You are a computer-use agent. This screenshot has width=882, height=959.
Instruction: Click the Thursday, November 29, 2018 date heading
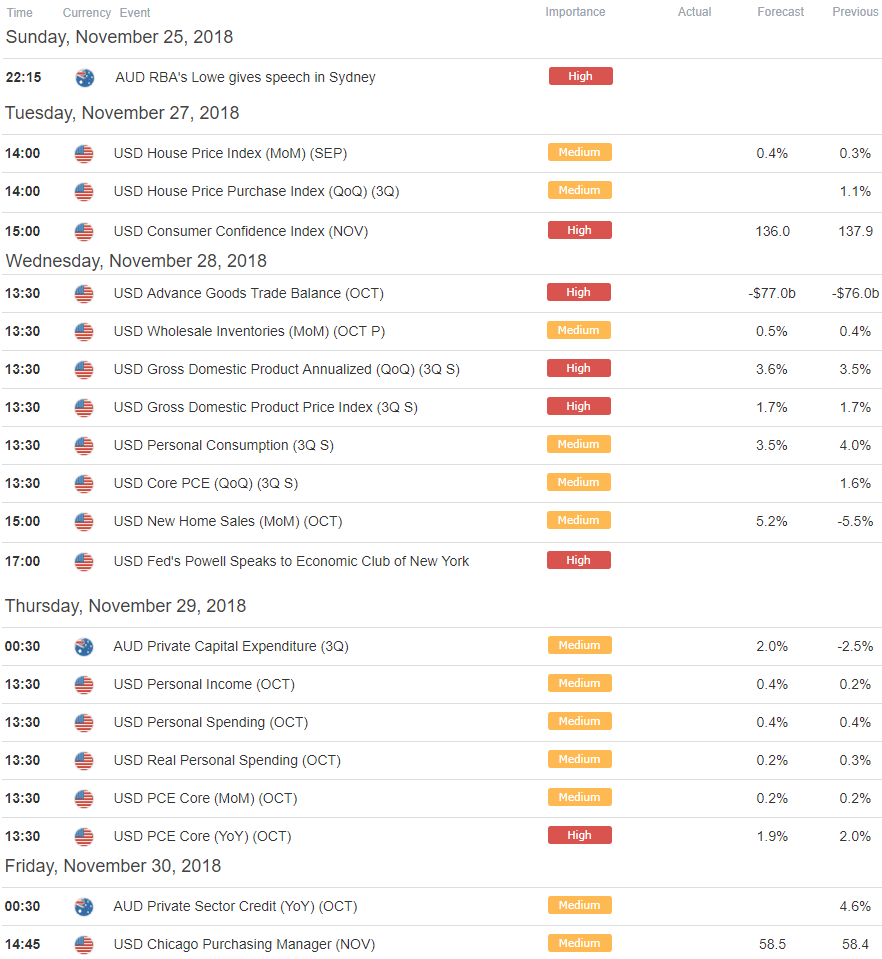coord(125,605)
